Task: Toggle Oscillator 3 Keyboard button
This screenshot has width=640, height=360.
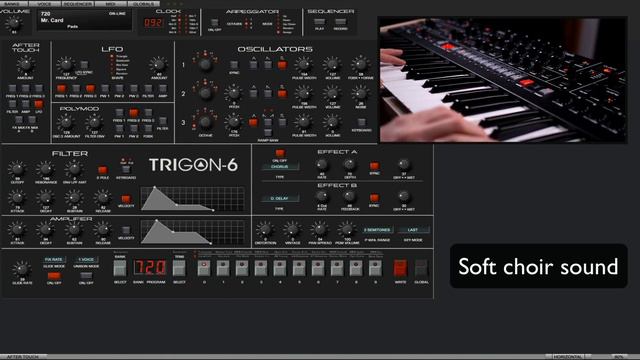Action: (x=361, y=122)
